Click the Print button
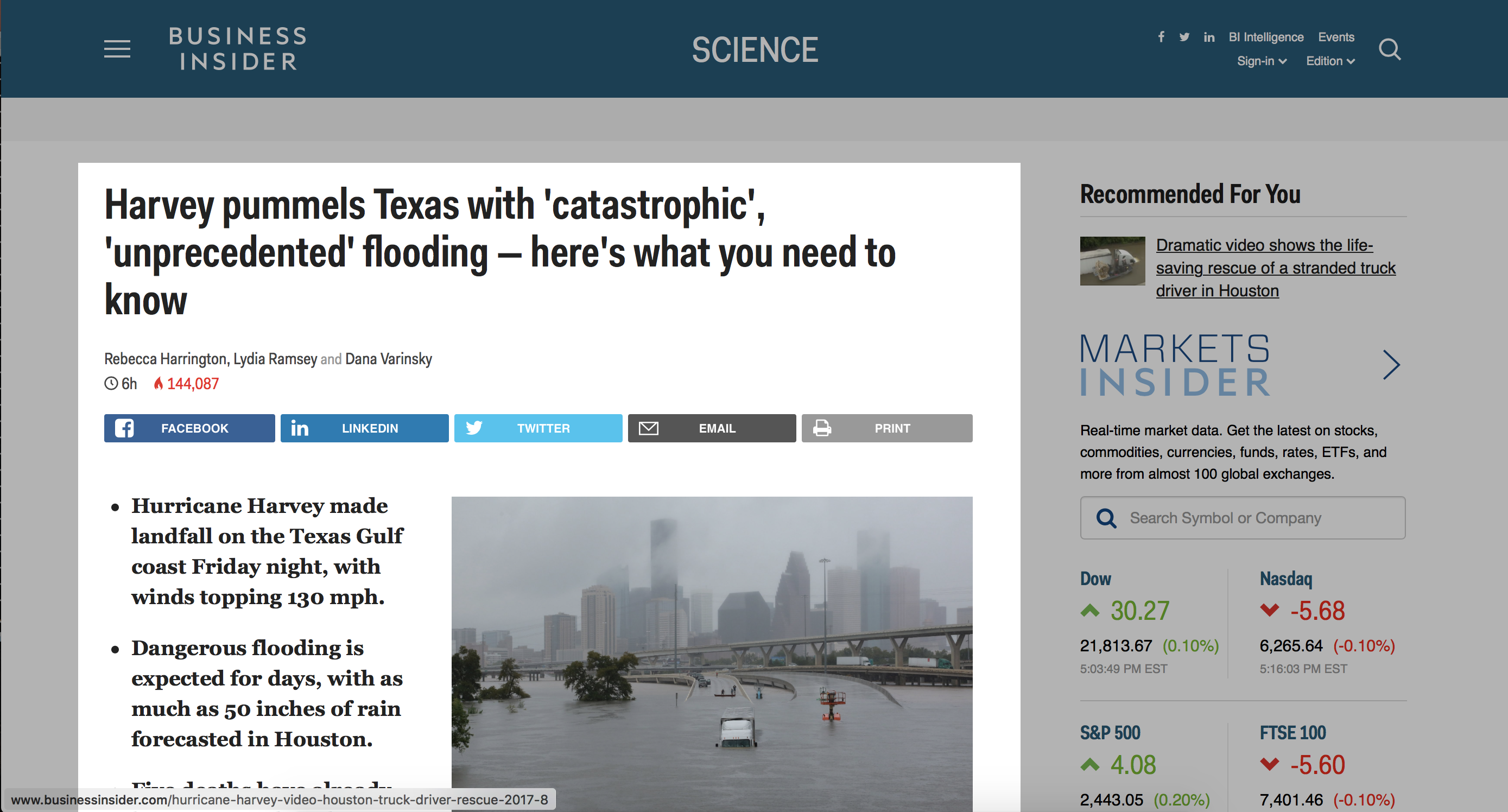 click(887, 428)
